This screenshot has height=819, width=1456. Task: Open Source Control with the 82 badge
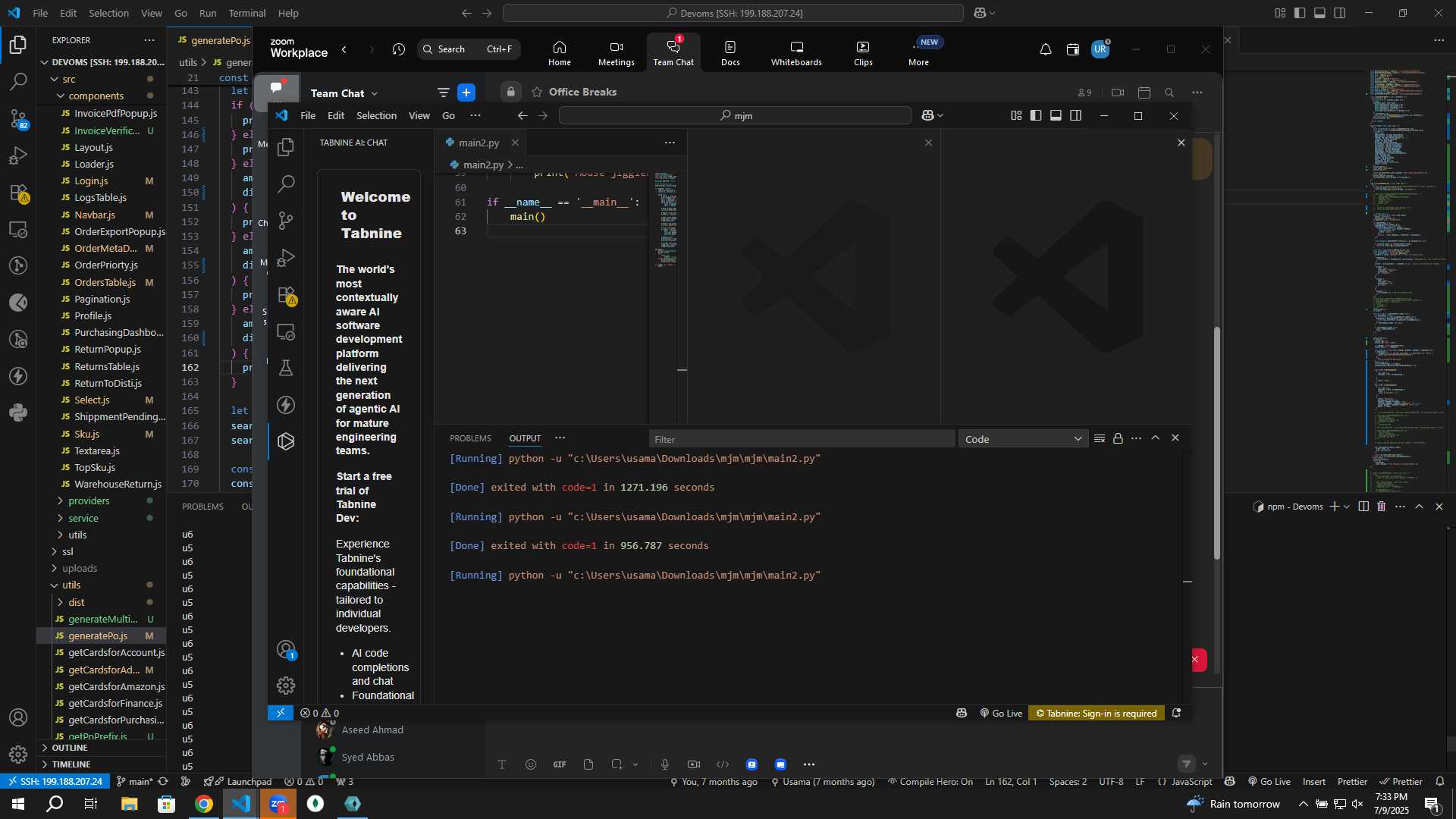[x=18, y=118]
